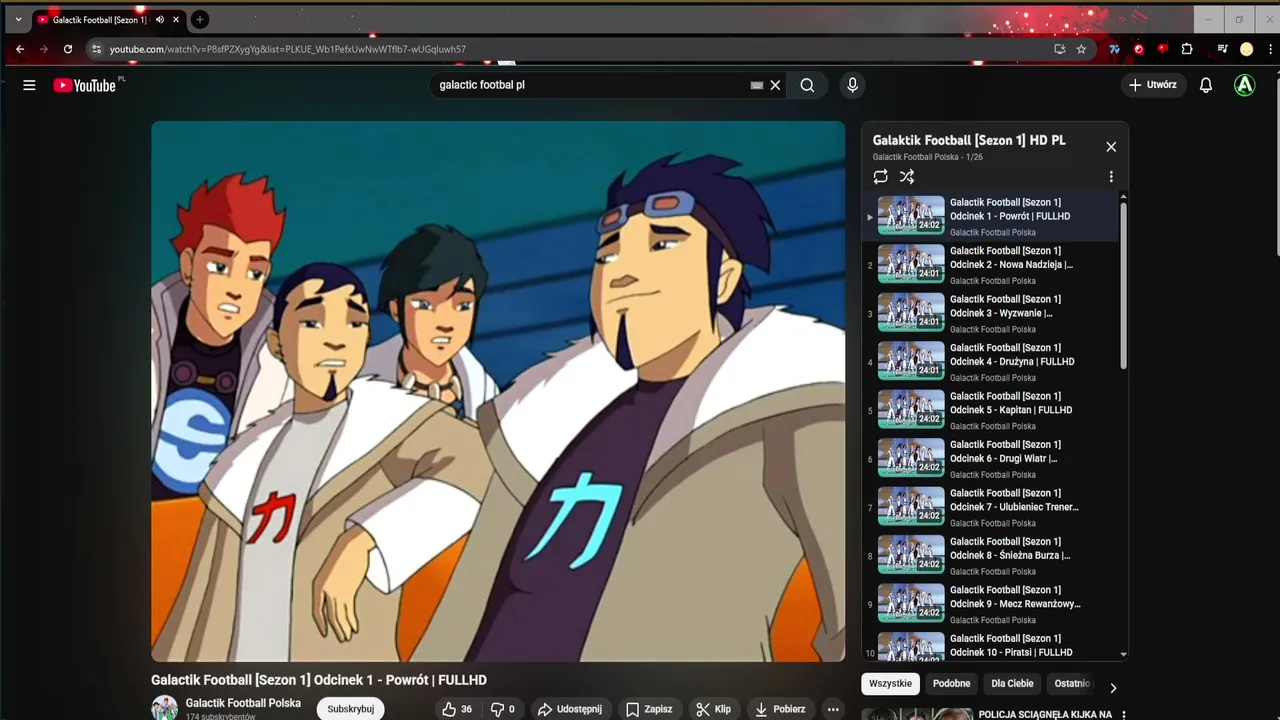Open the playlist three-dot options menu
The height and width of the screenshot is (720, 1280).
pyautogui.click(x=1111, y=177)
